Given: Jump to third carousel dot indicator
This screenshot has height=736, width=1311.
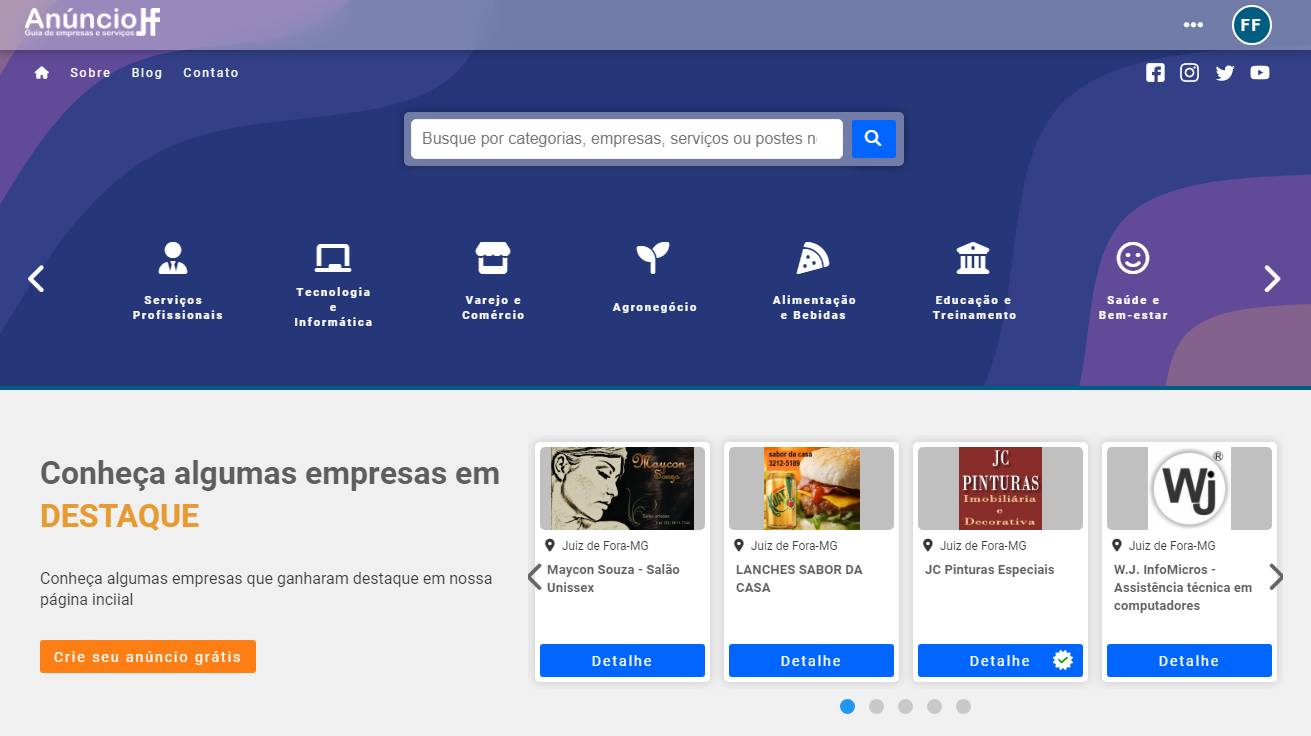Looking at the screenshot, I should (905, 706).
